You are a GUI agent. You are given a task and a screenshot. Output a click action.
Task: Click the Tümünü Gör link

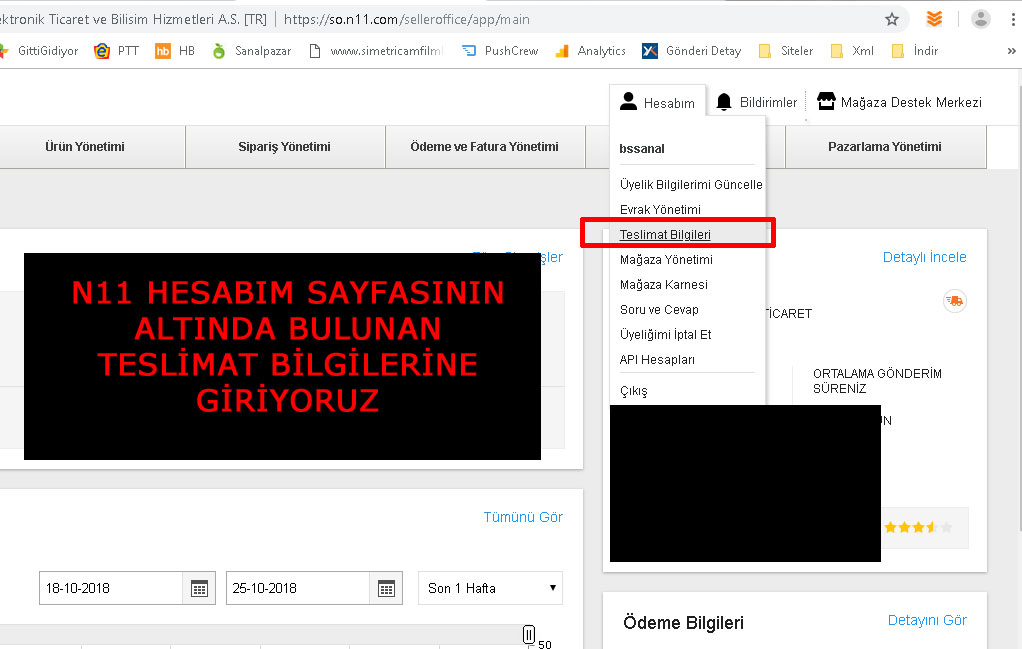[522, 517]
